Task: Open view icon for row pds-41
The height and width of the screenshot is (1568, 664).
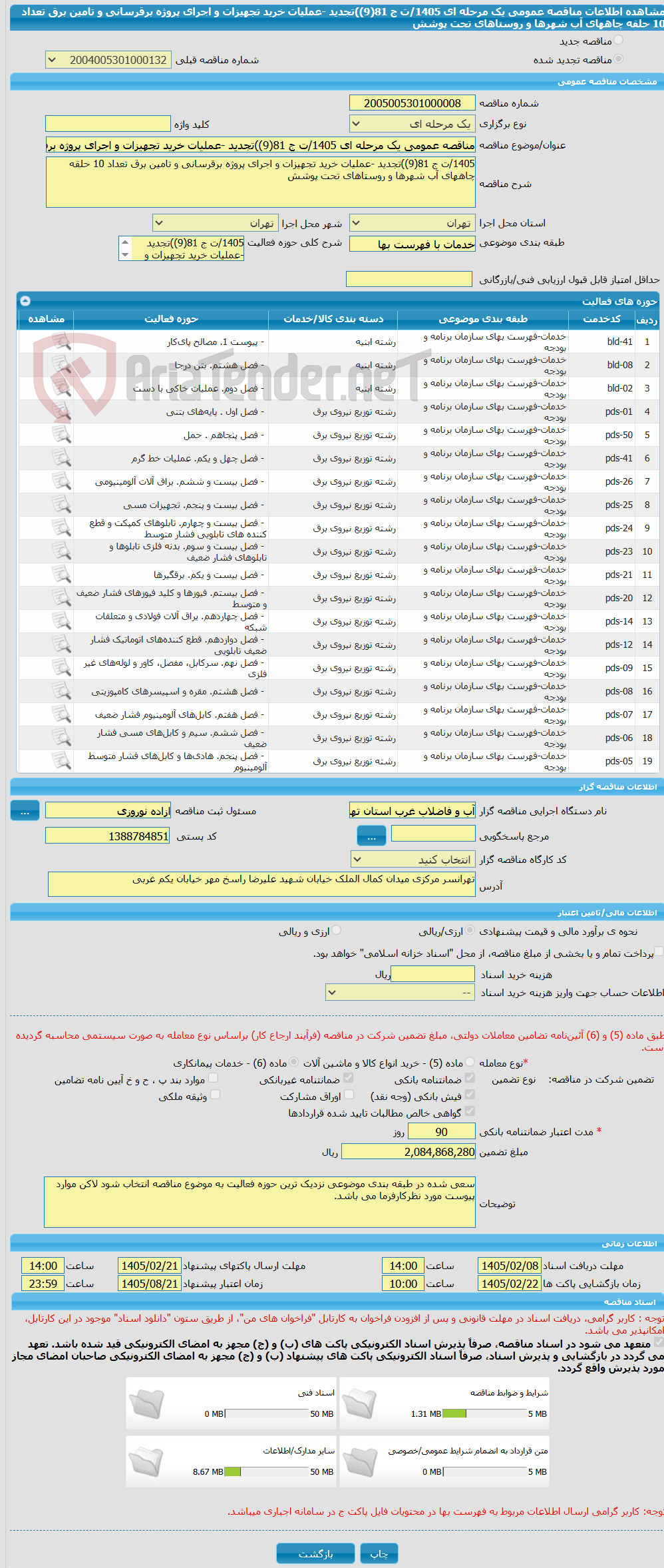Action: coord(62,458)
